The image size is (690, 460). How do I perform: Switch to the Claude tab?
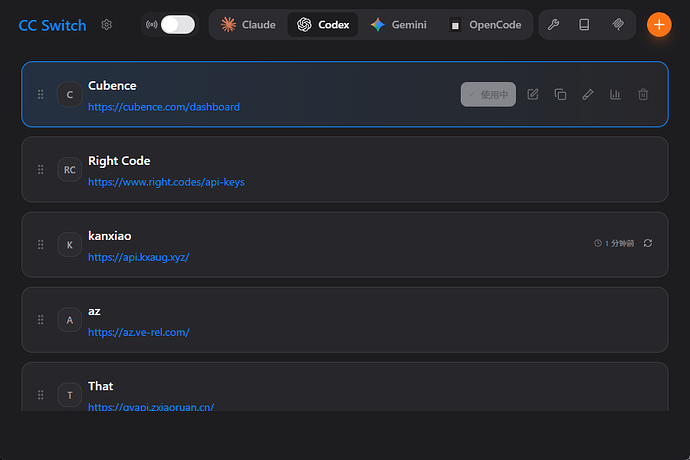[x=249, y=25]
